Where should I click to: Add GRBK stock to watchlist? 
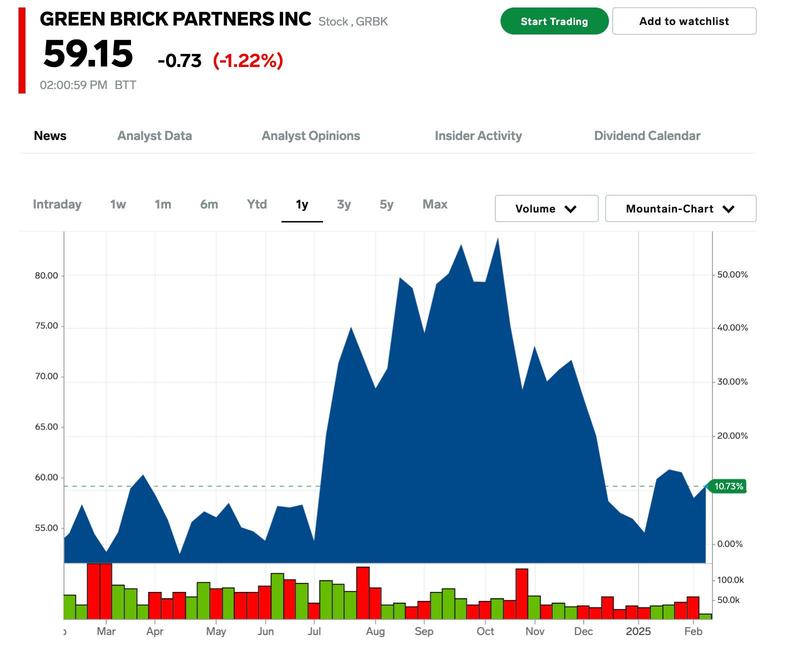[x=684, y=21]
